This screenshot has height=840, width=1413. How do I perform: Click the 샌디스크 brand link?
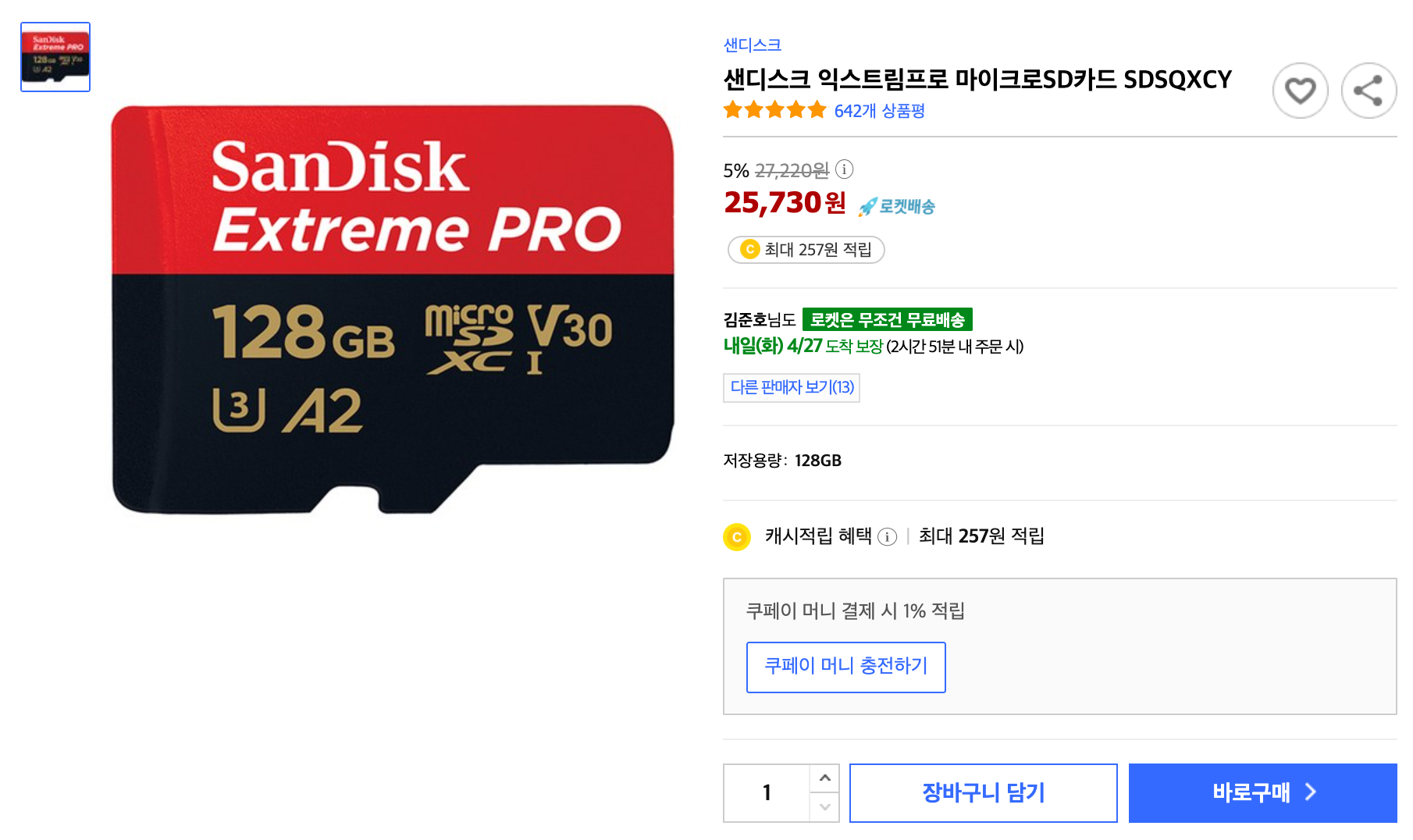click(x=753, y=45)
